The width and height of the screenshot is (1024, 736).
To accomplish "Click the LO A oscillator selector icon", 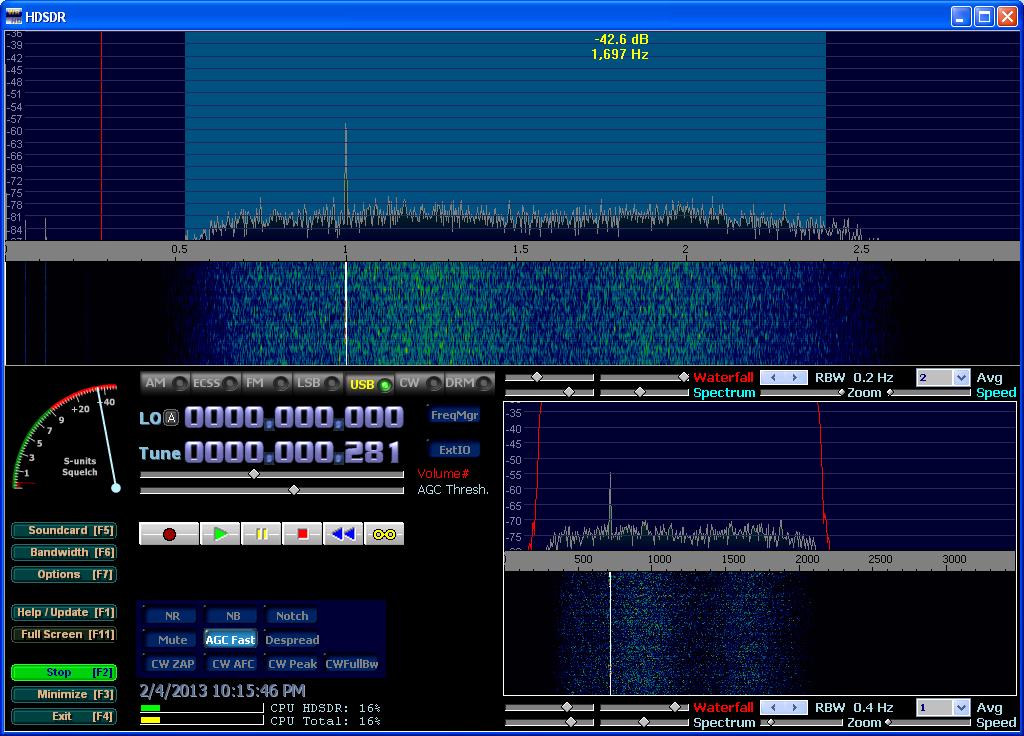I will click(x=170, y=418).
